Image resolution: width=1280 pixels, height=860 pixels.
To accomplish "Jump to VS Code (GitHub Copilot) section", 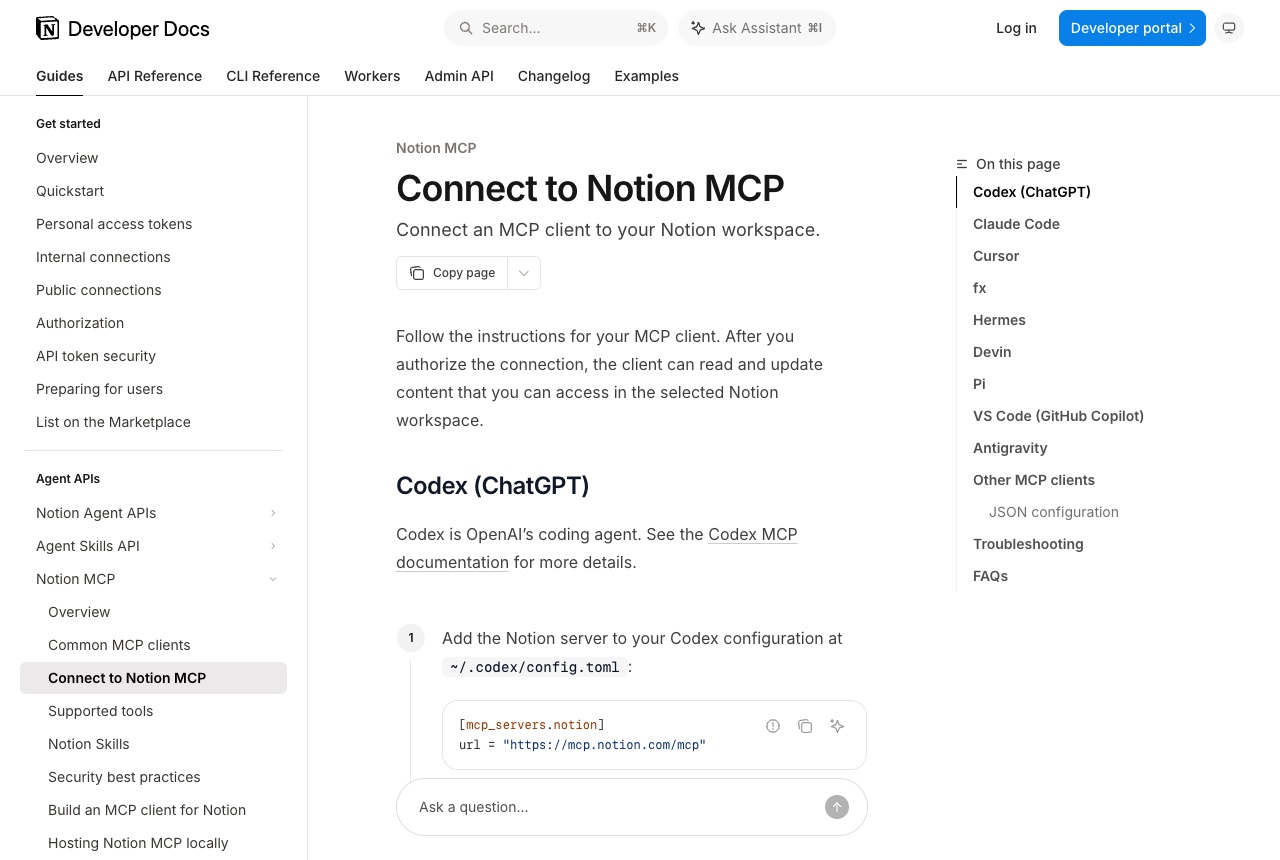I will coord(1058,416).
